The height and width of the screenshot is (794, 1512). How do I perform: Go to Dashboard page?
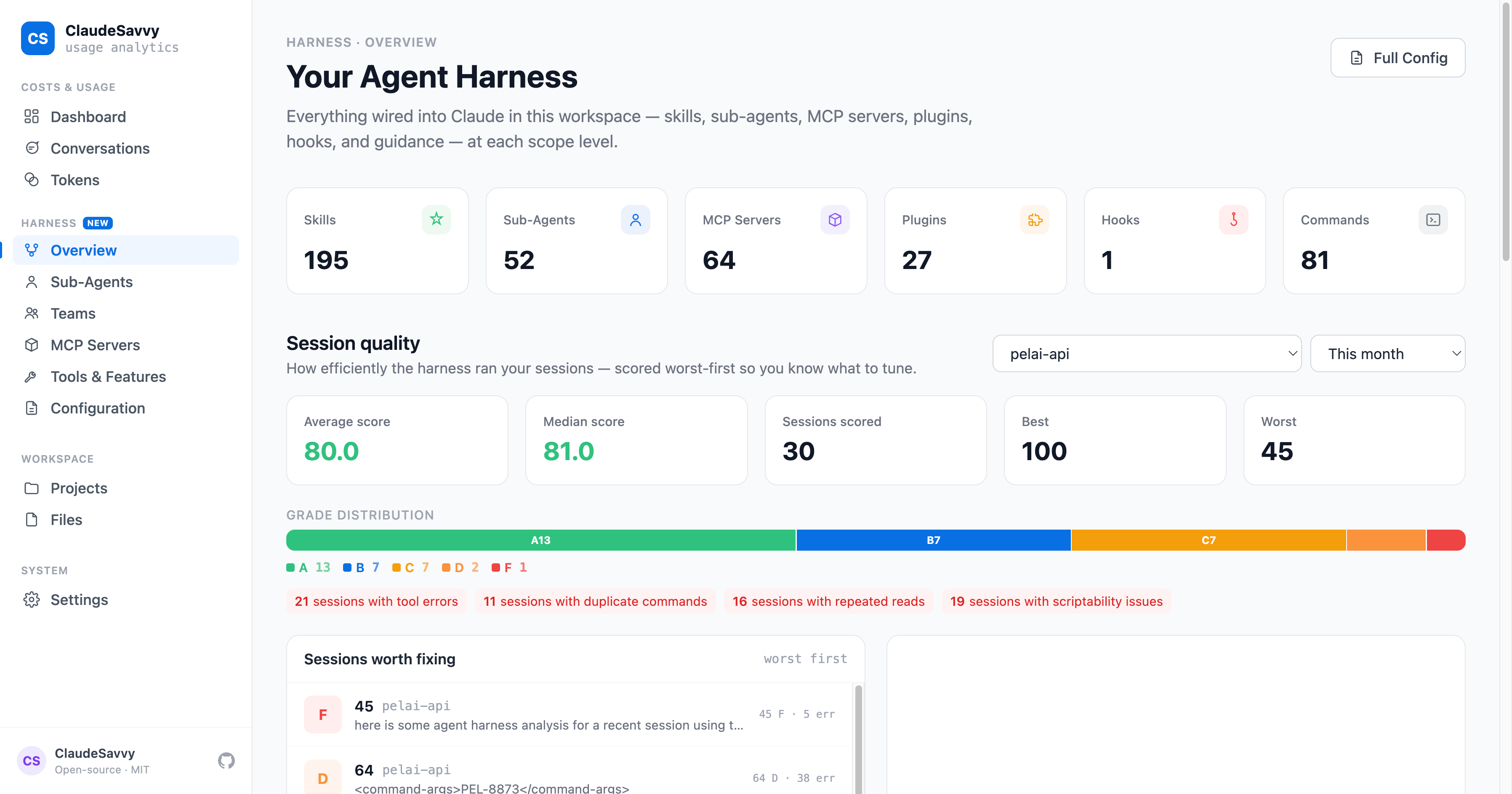tap(125, 116)
